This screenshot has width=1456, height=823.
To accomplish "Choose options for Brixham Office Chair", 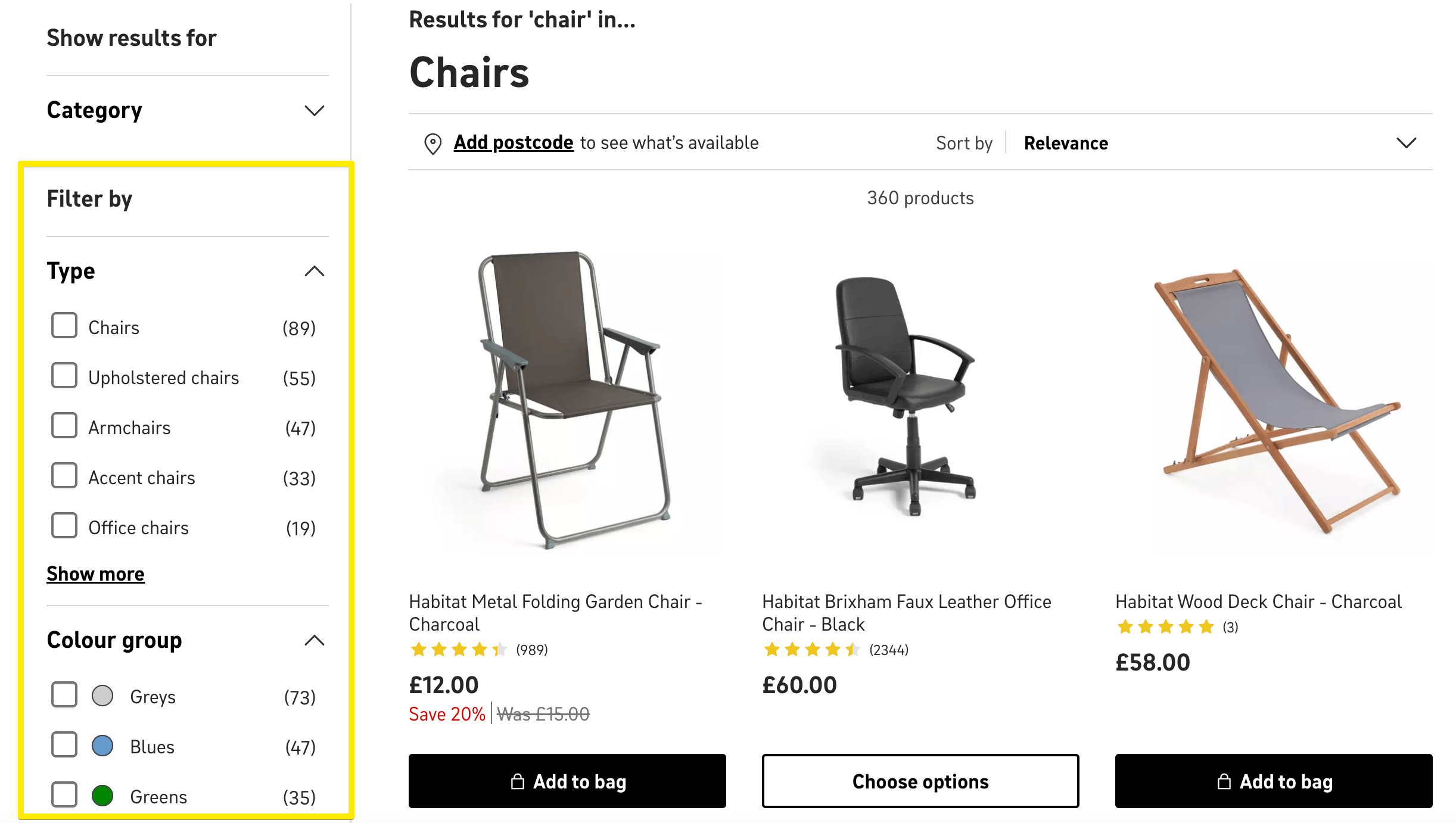I will (920, 781).
